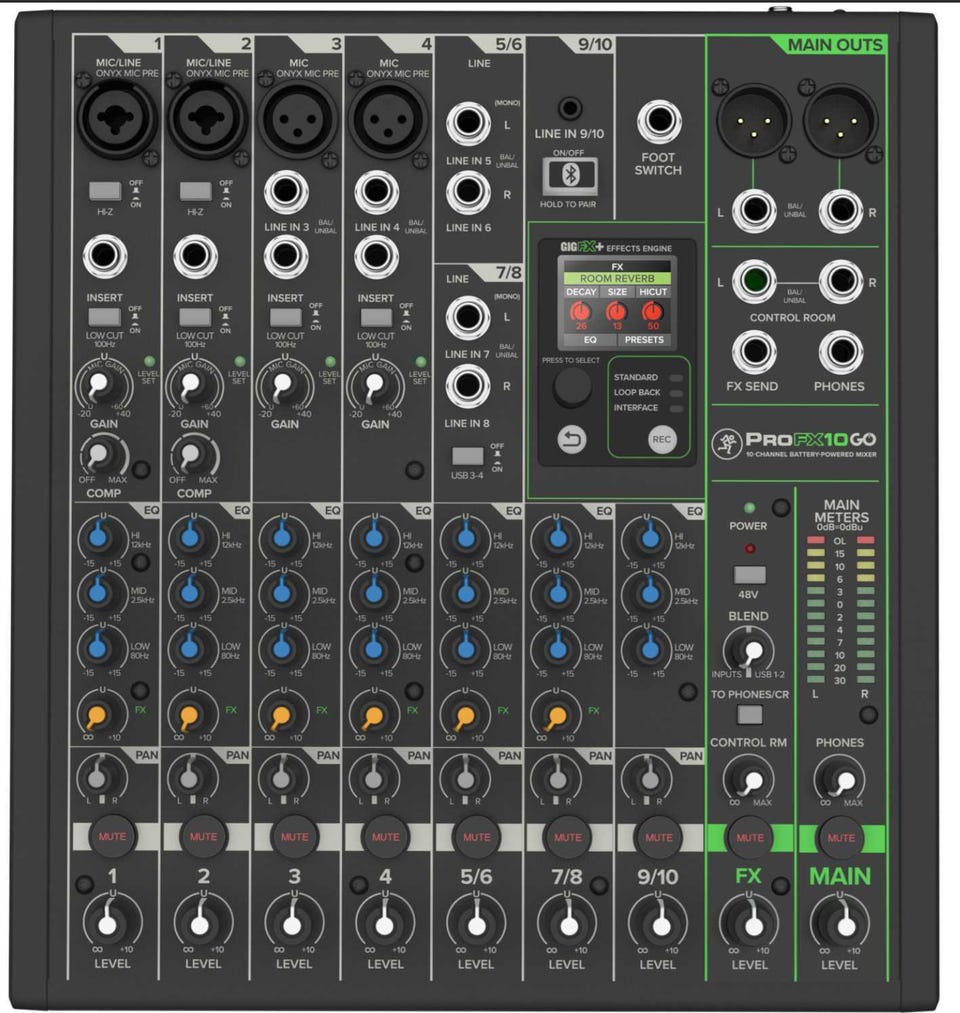Mute channel 3
This screenshot has height=1013, width=960.
pos(295,837)
